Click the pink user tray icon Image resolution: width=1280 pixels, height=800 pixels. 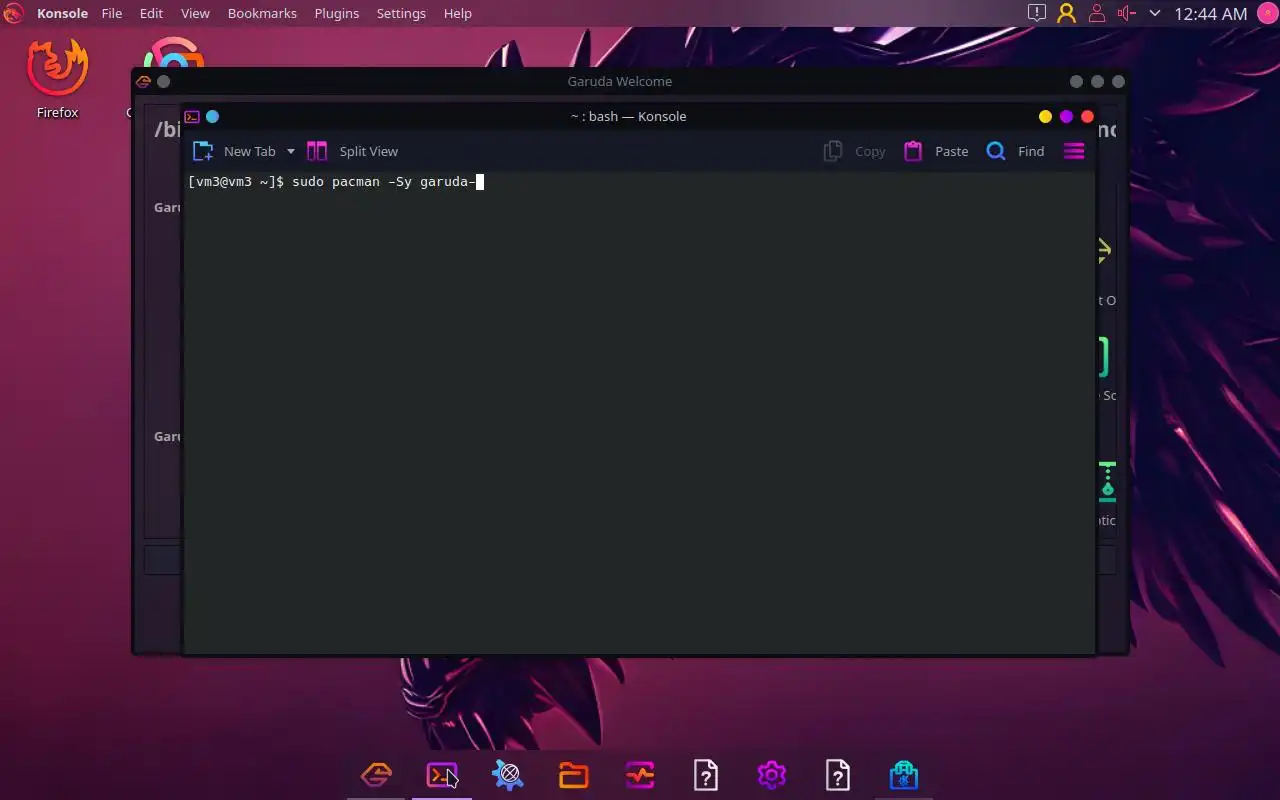1097,13
